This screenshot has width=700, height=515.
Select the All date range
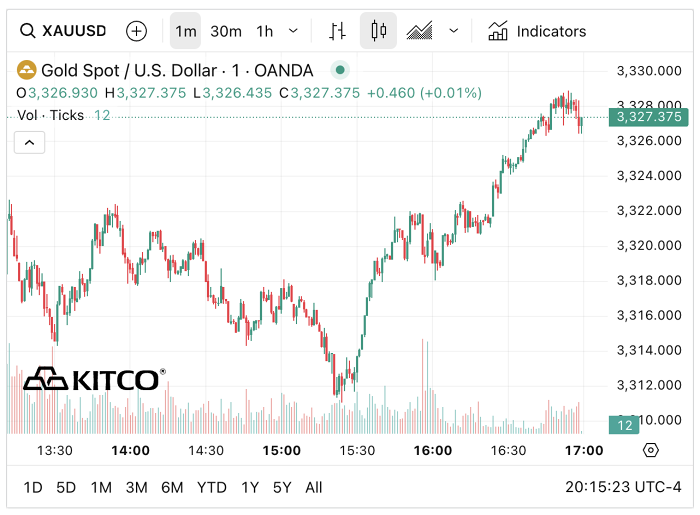pyautogui.click(x=314, y=487)
